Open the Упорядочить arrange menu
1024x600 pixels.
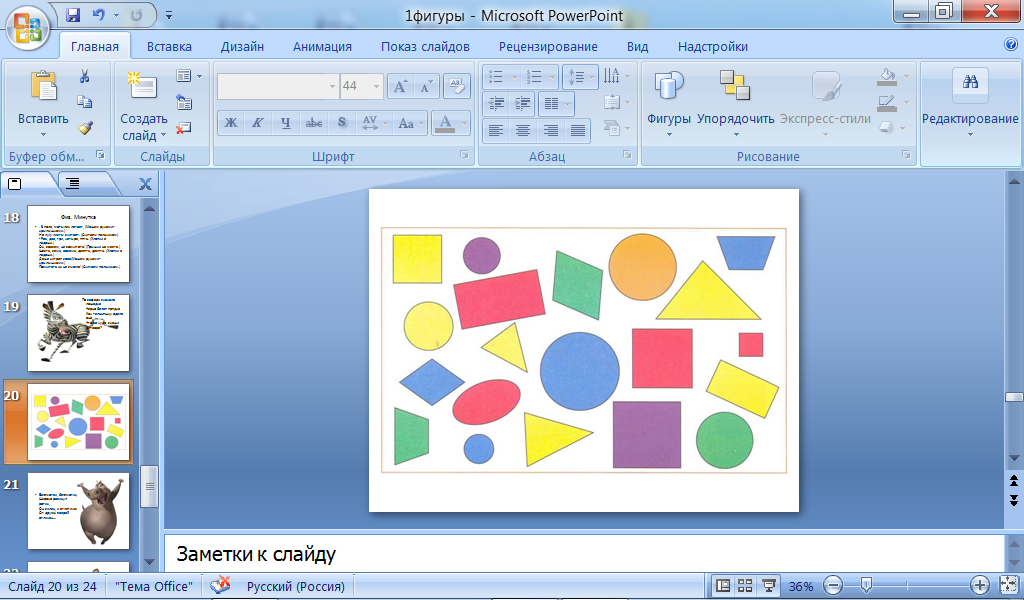point(735,103)
